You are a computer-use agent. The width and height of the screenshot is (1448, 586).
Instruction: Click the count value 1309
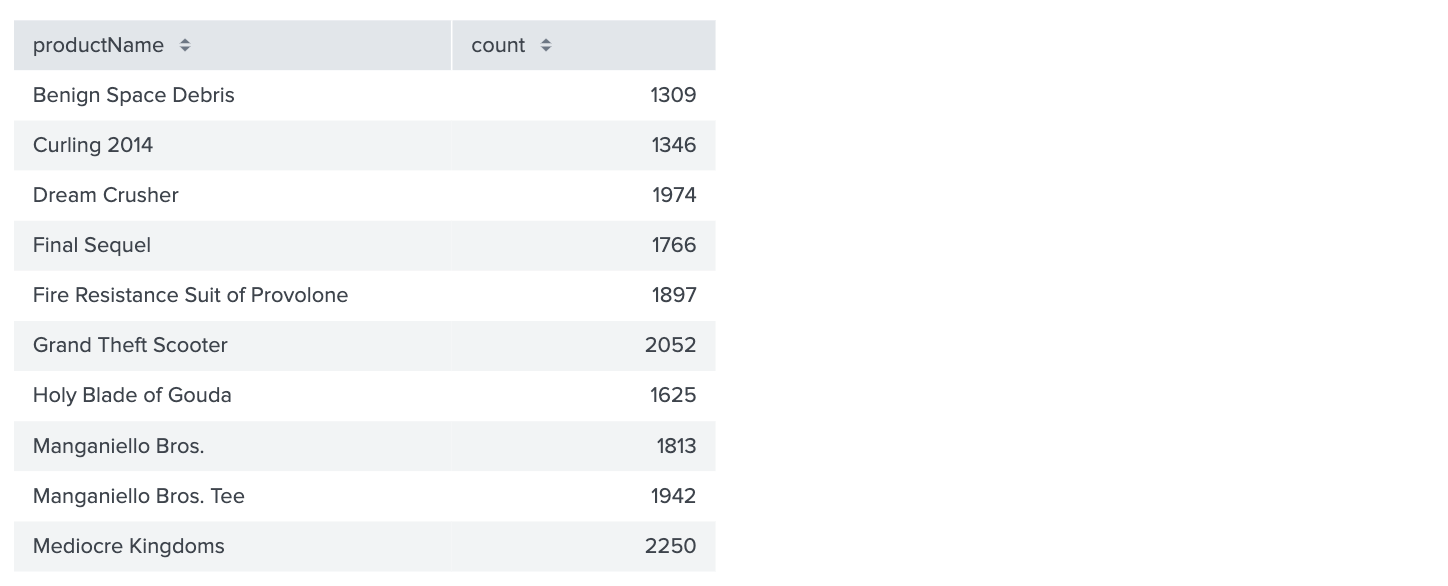click(x=673, y=95)
